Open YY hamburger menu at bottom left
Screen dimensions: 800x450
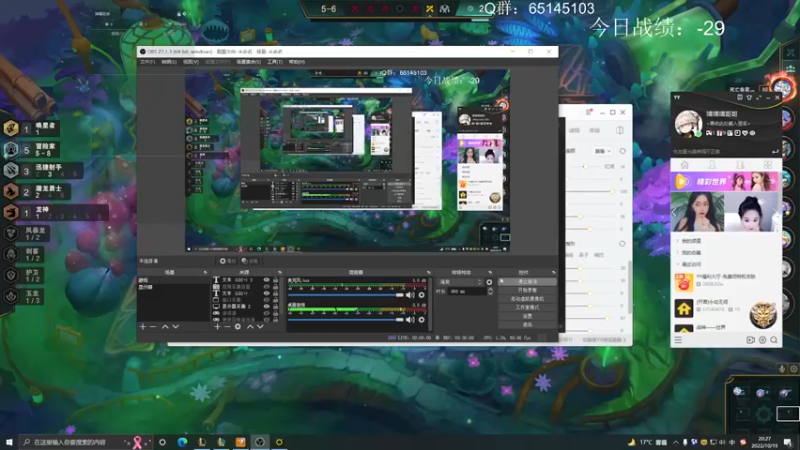coord(678,340)
